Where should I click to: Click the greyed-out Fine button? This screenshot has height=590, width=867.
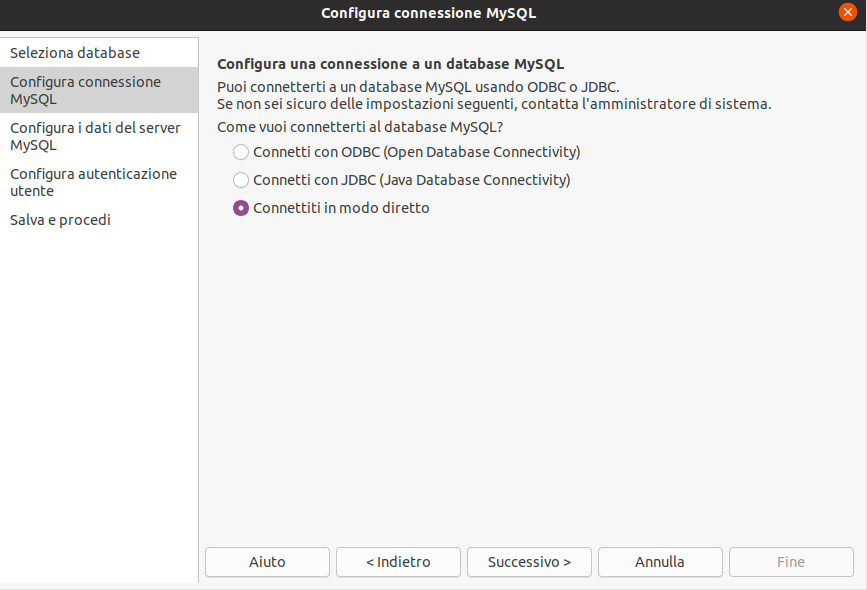point(791,562)
